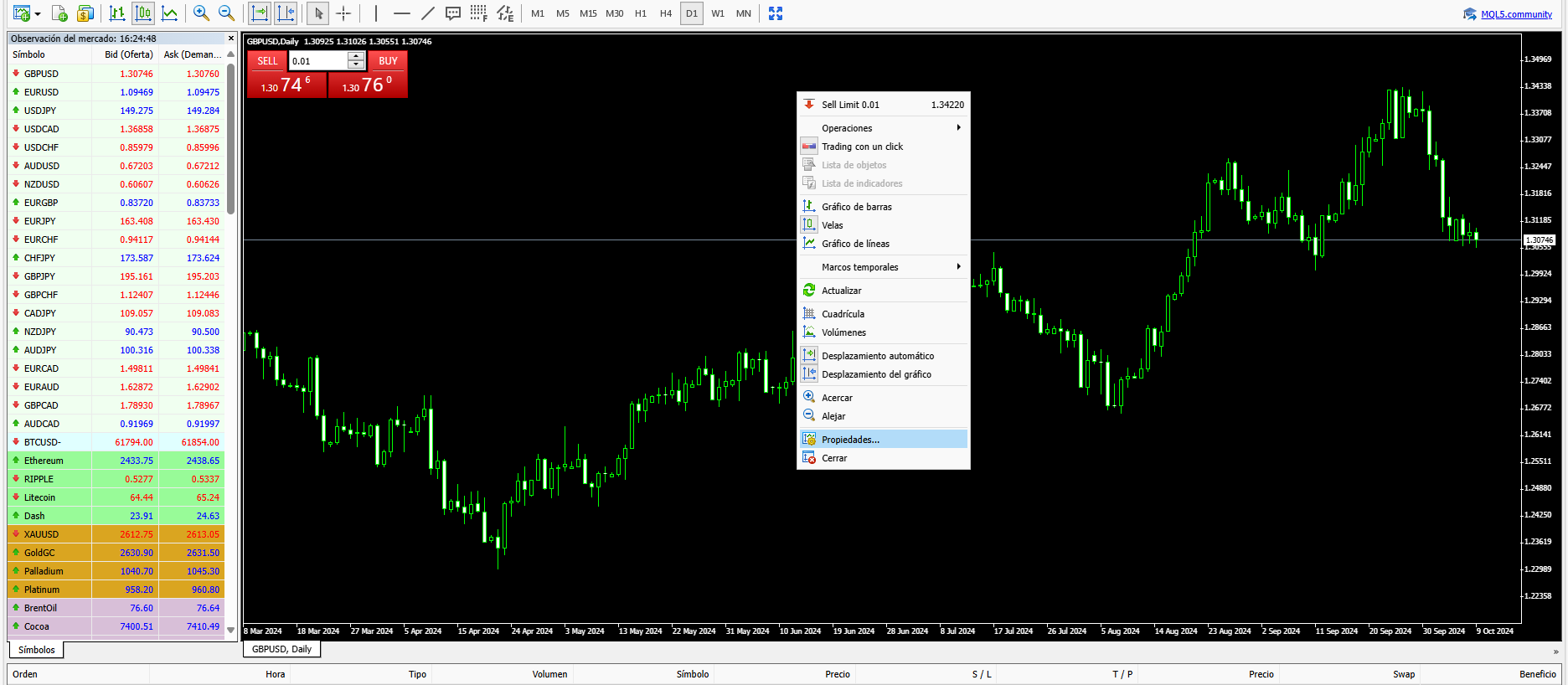The image size is (1568, 685).
Task: Toggle the D1 timeframe button
Action: (692, 13)
